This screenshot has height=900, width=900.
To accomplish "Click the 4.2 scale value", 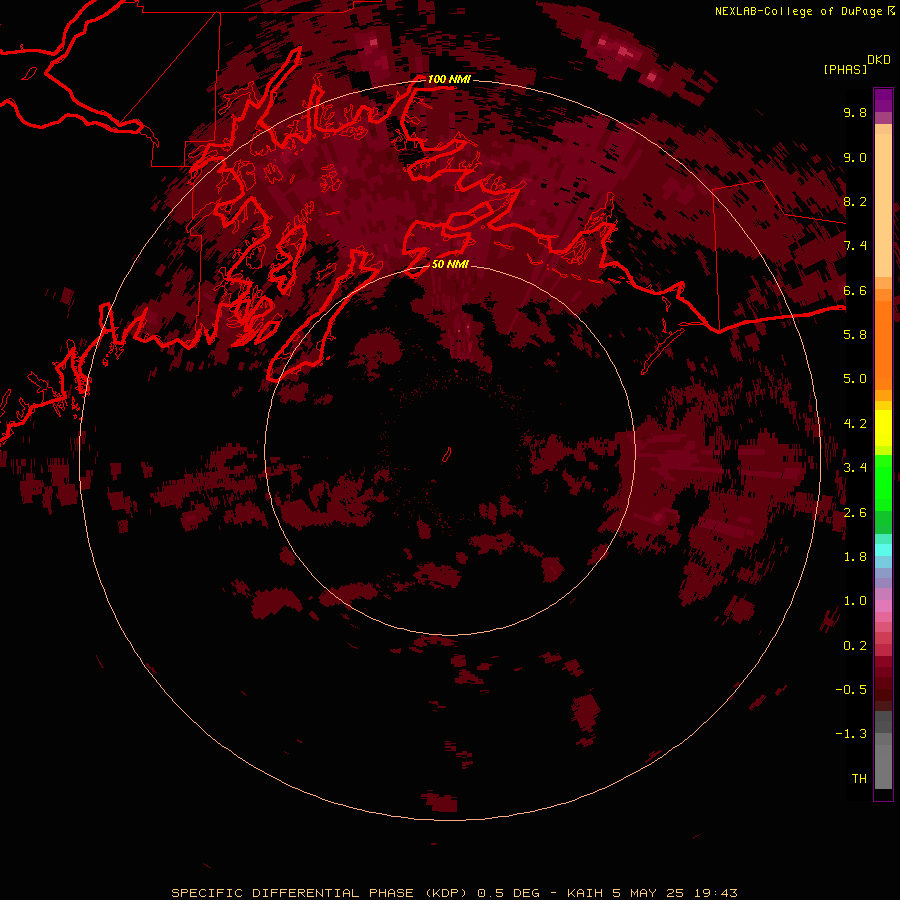I will (x=855, y=424).
